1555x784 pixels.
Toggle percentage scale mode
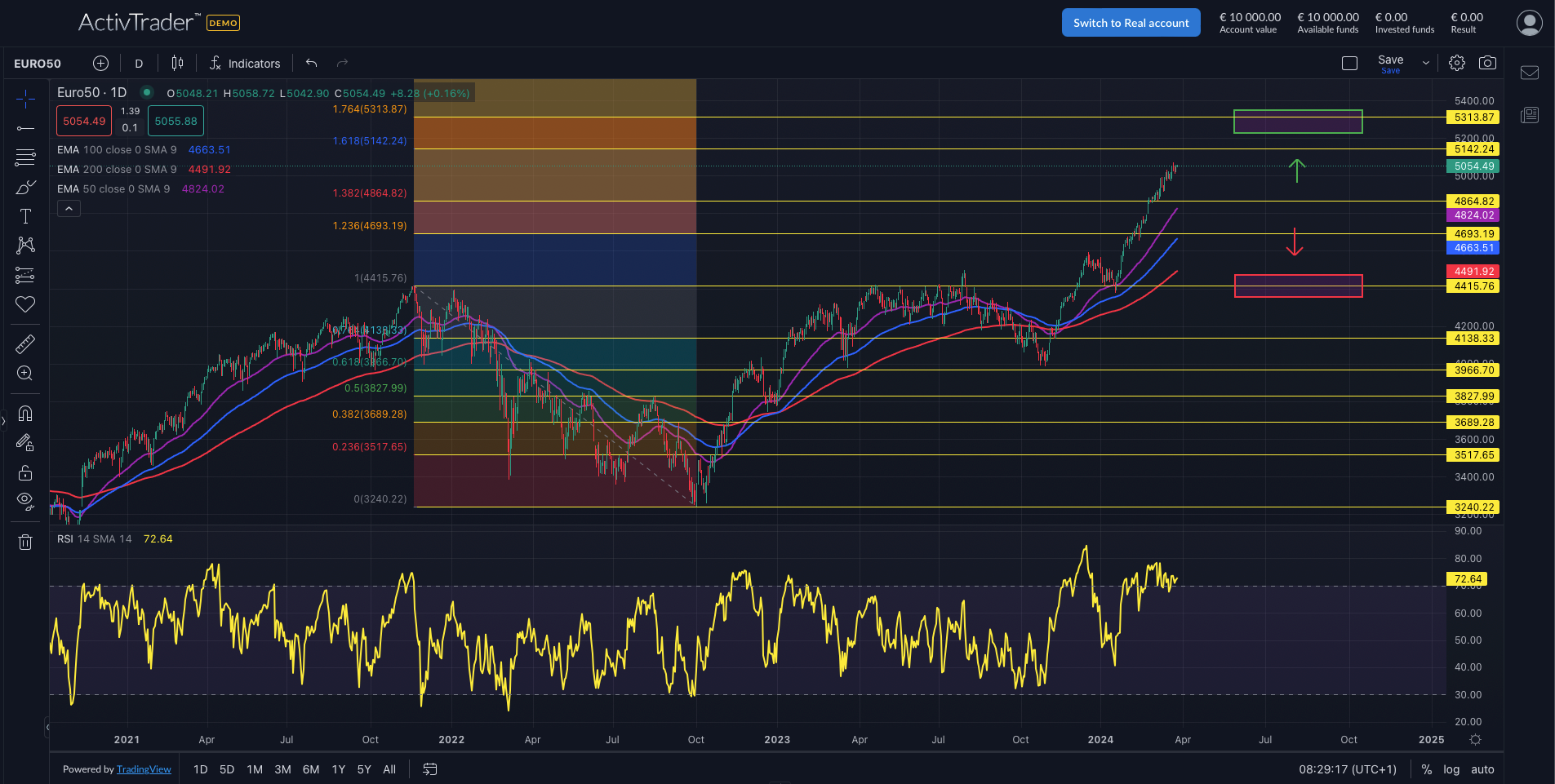click(1426, 768)
